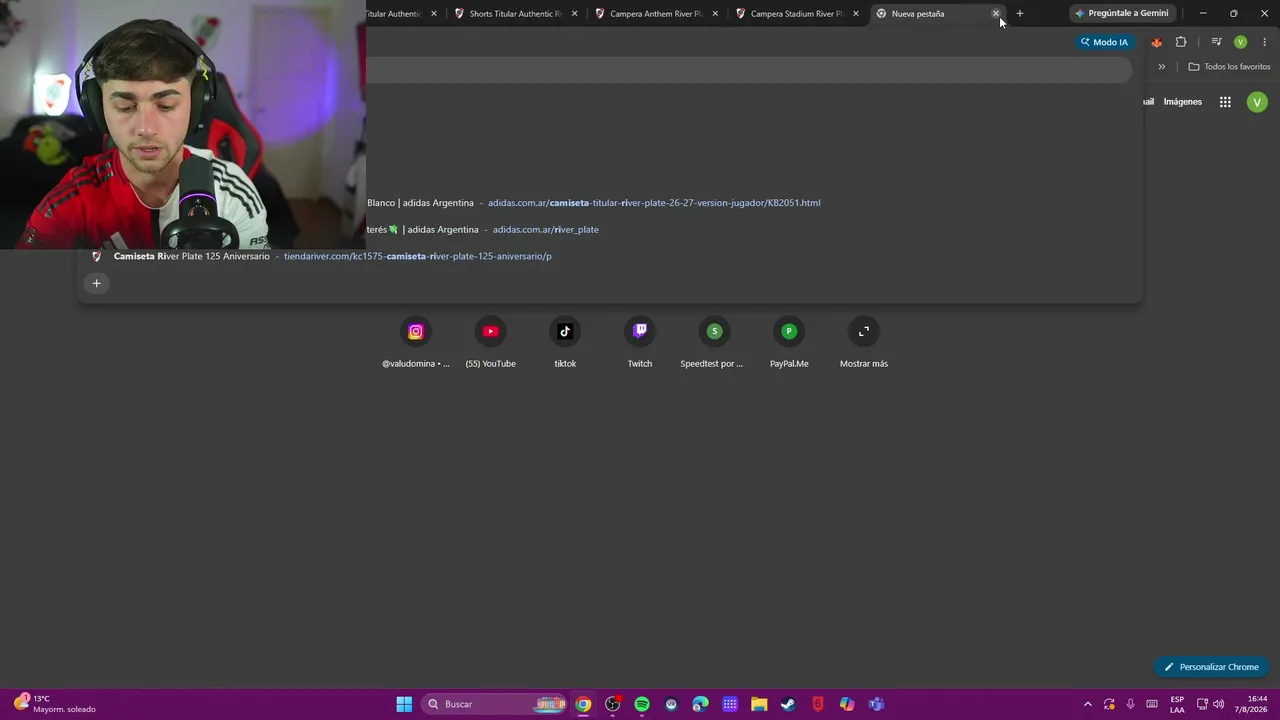Click the plus button below suggestions

click(97, 284)
